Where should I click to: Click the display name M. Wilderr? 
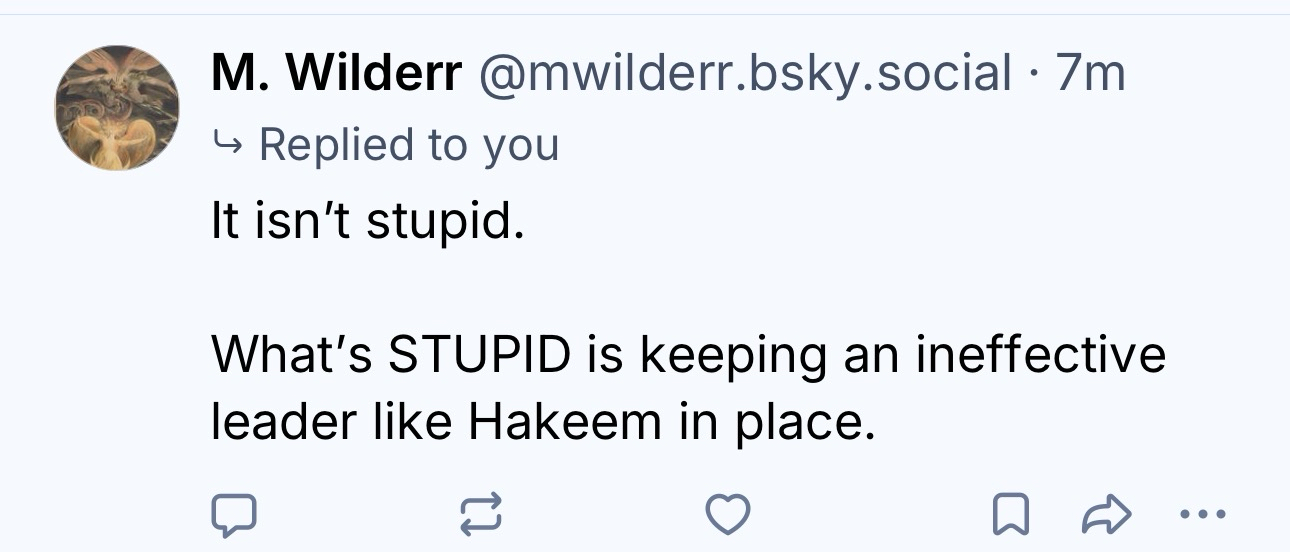[336, 73]
